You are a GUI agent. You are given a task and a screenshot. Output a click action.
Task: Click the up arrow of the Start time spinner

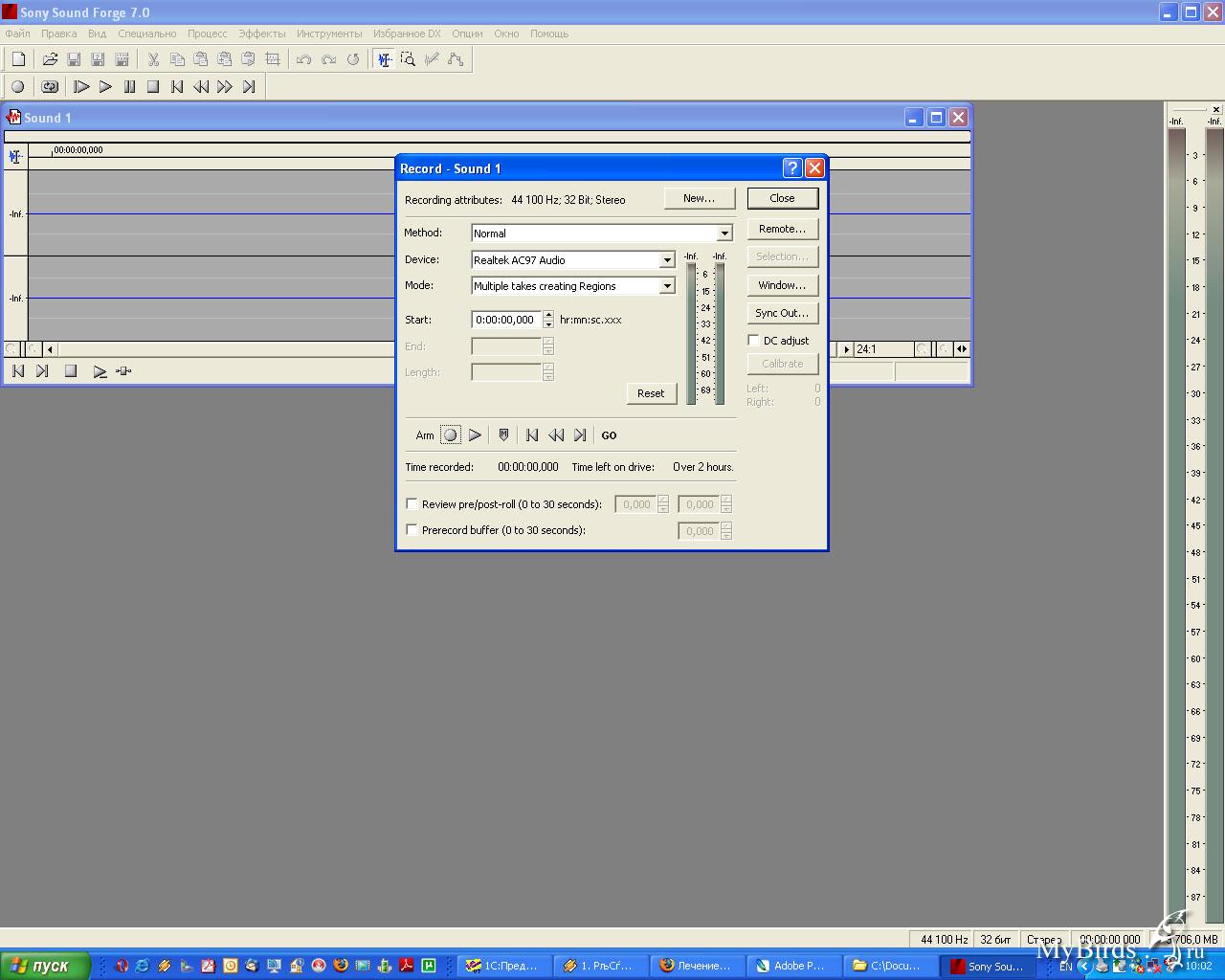point(548,315)
